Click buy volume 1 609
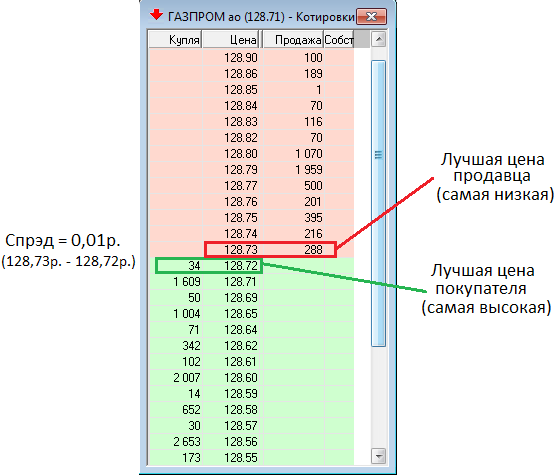Image resolution: width=556 pixels, height=475 pixels. (176, 282)
